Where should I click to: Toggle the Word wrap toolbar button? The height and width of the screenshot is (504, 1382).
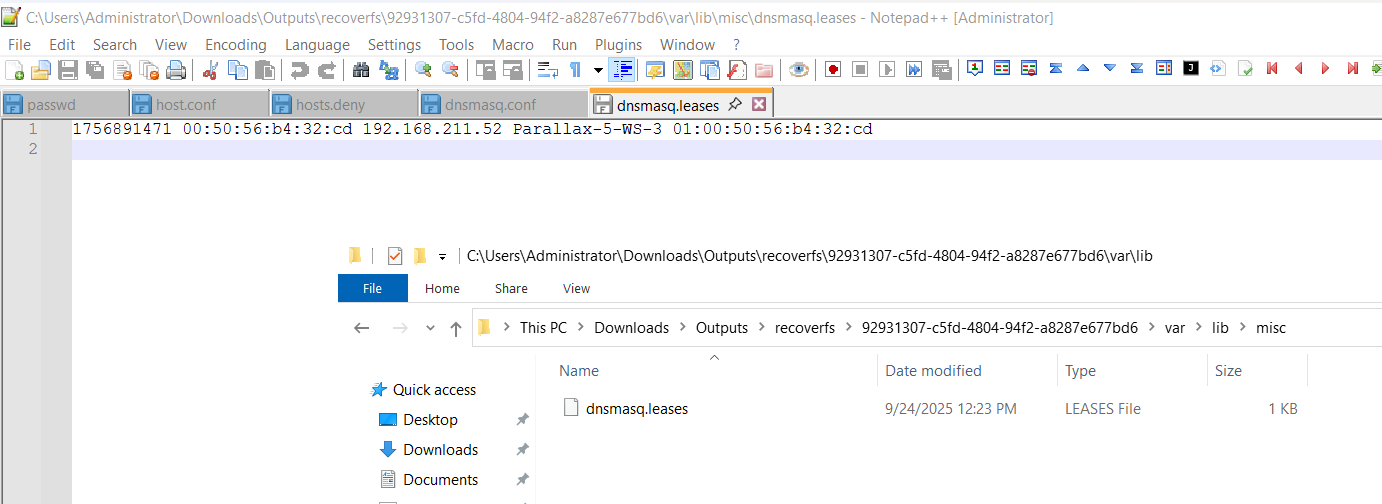[x=547, y=69]
